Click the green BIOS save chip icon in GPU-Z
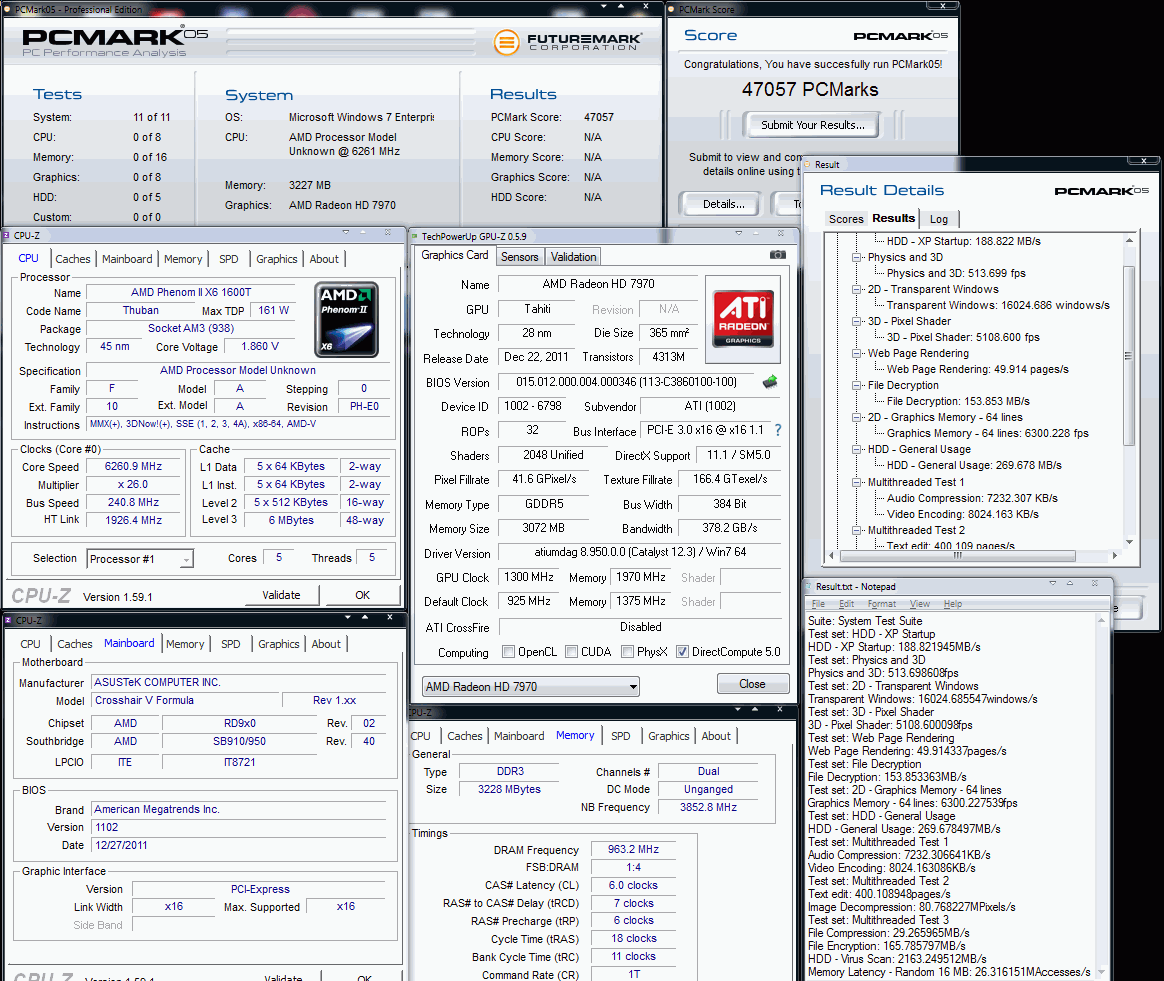The height and width of the screenshot is (981, 1164). click(x=770, y=382)
